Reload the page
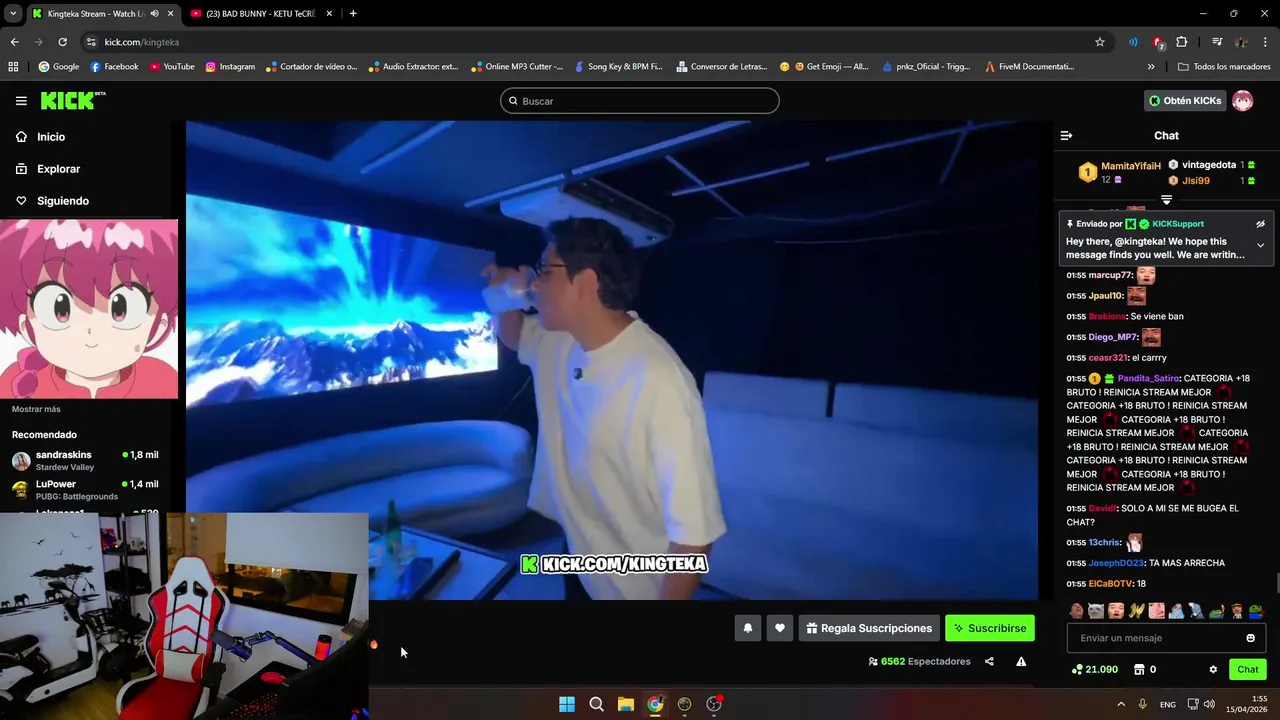This screenshot has height=720, width=1280. pyautogui.click(x=62, y=42)
